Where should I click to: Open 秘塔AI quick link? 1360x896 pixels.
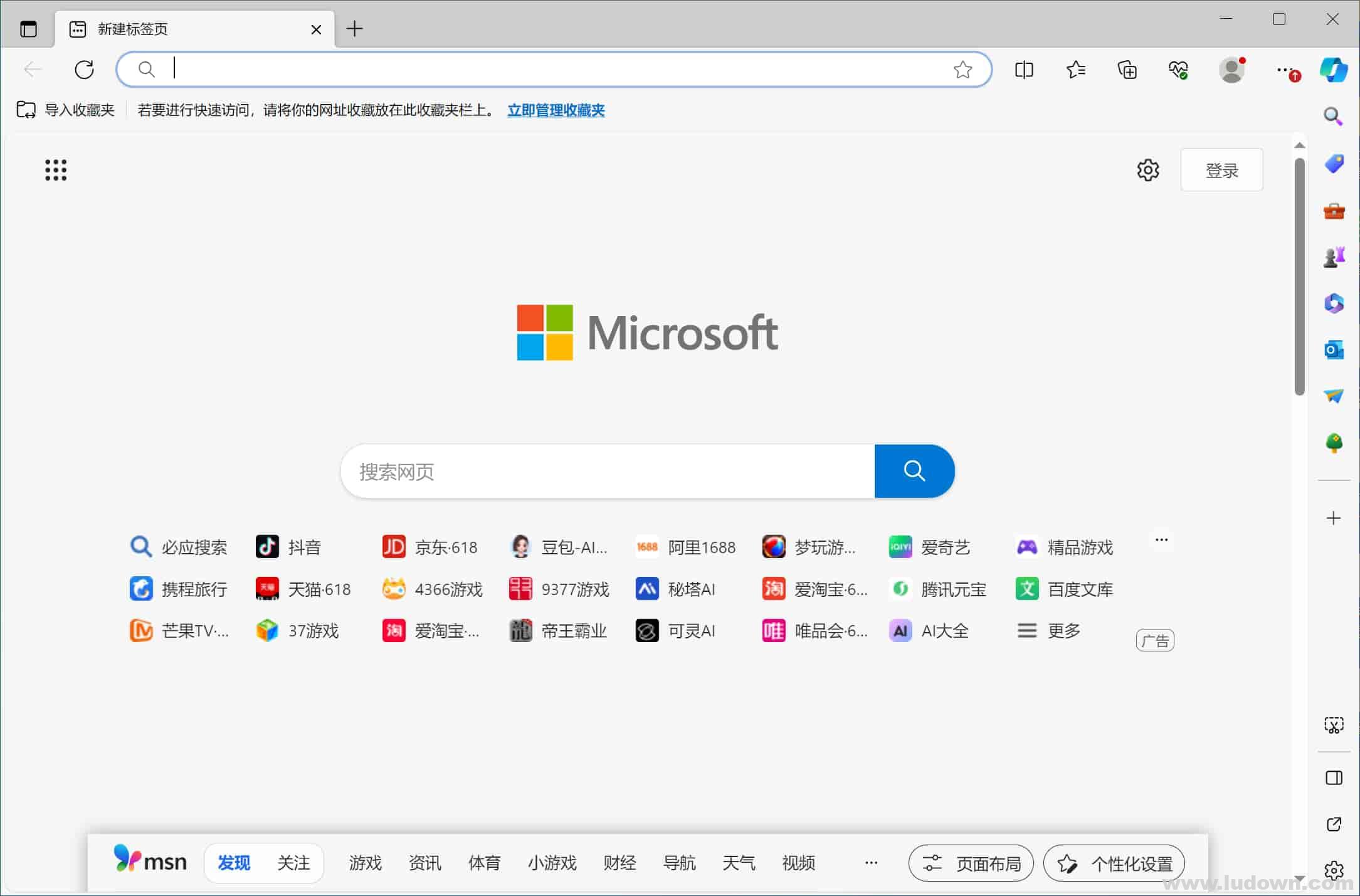click(675, 589)
